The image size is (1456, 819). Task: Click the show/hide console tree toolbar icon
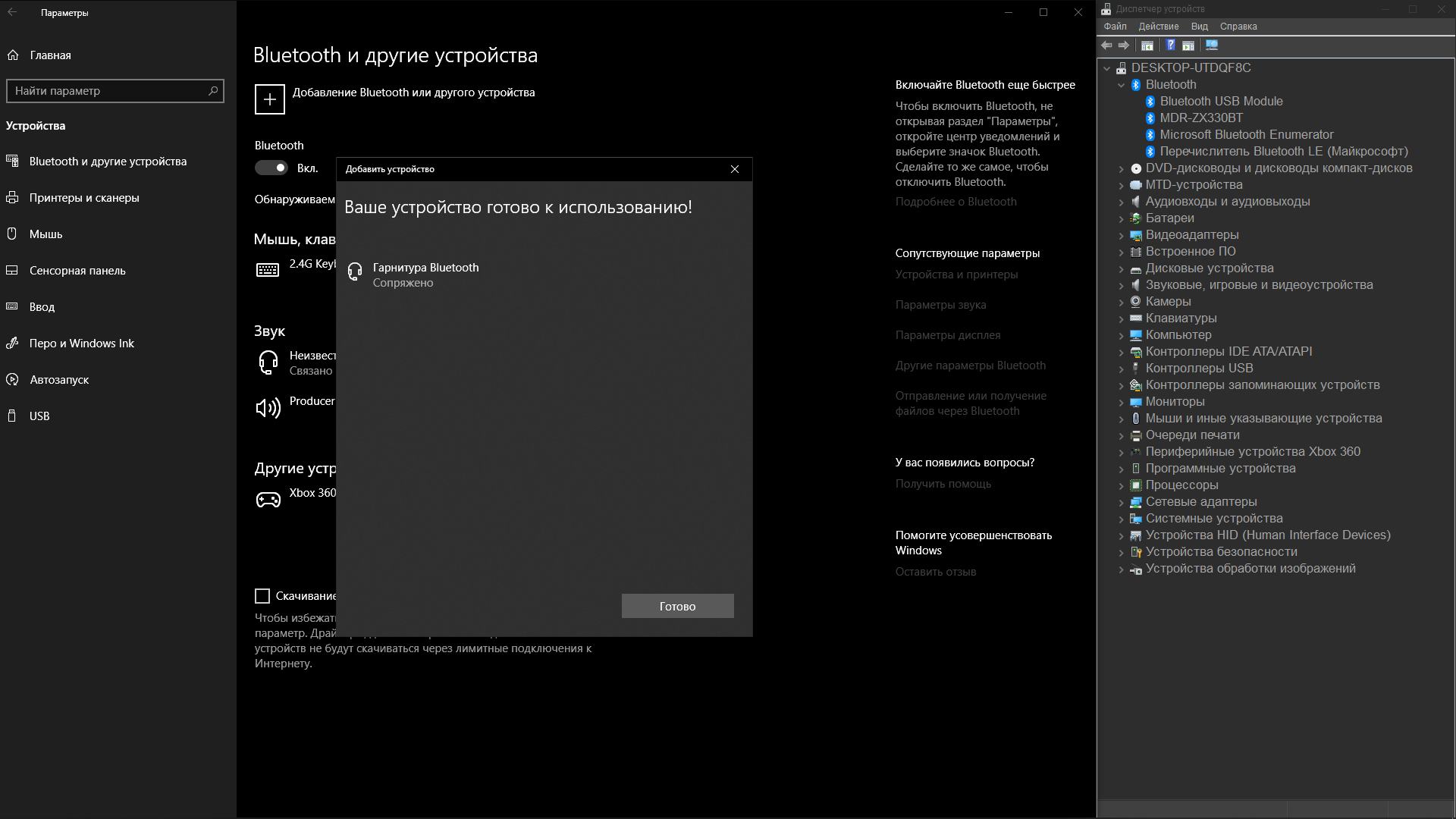(x=1147, y=45)
